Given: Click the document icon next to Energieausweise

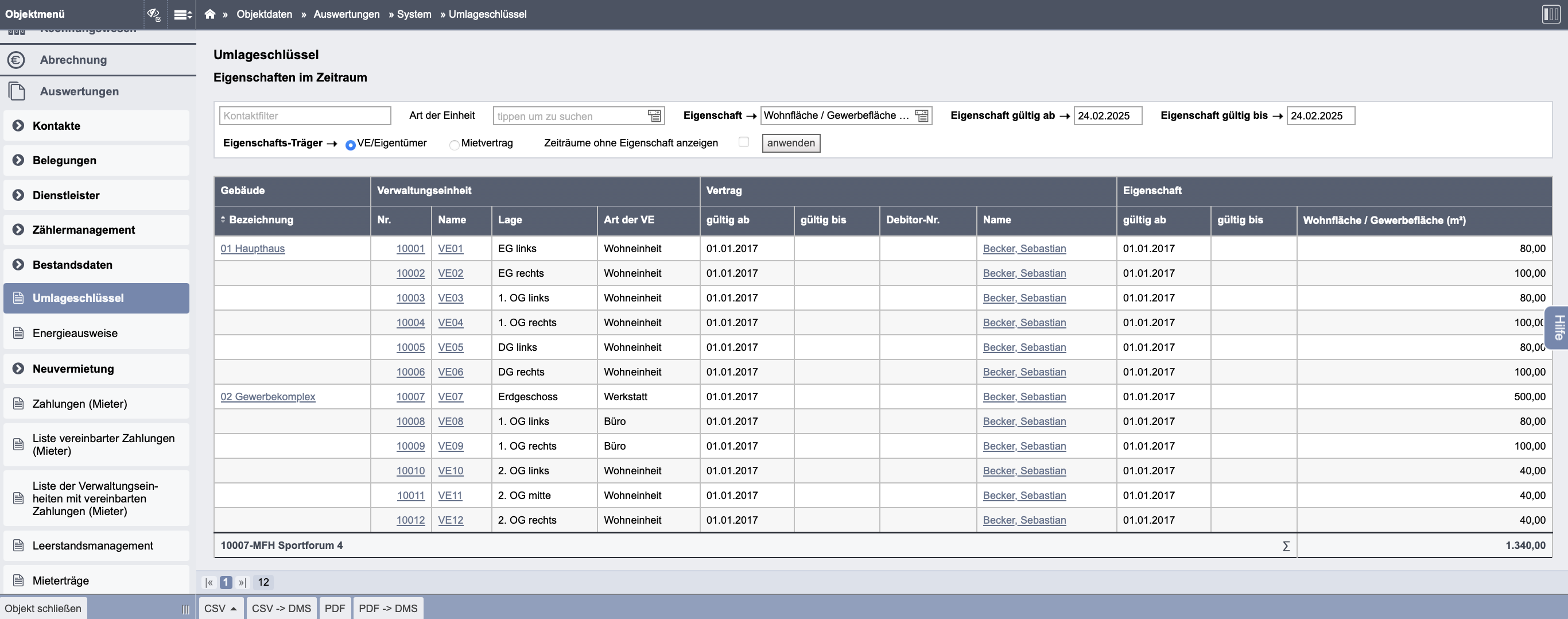Looking at the screenshot, I should tap(18, 333).
